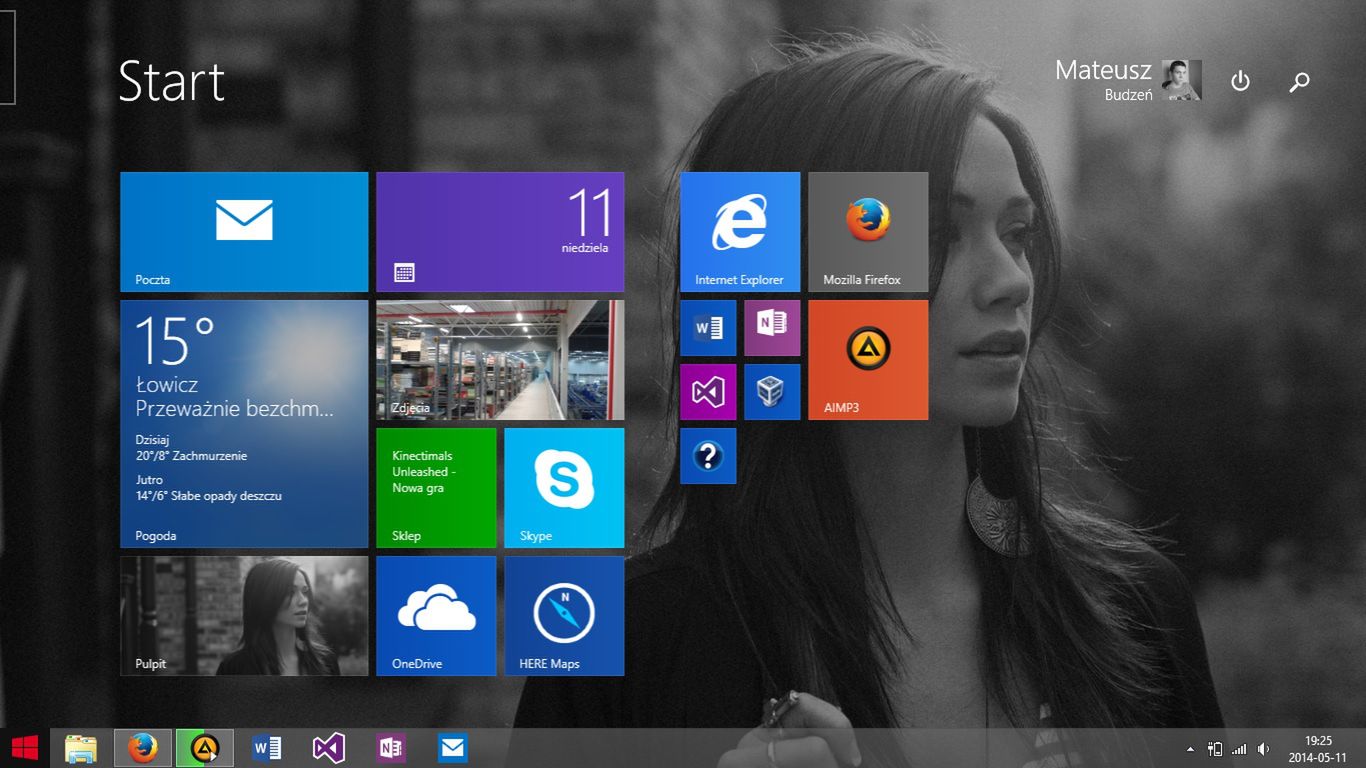The image size is (1366, 768).
Task: Launch the Mozilla Firefox tile
Action: [867, 231]
